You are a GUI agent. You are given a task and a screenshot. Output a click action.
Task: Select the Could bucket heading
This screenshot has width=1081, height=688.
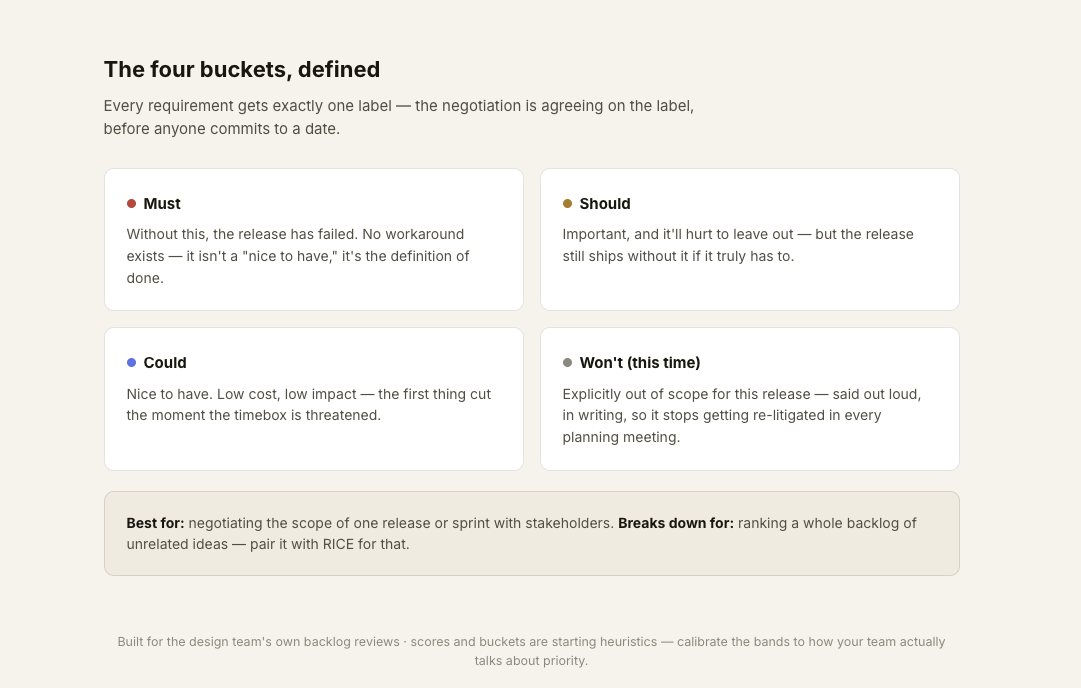[165, 363]
